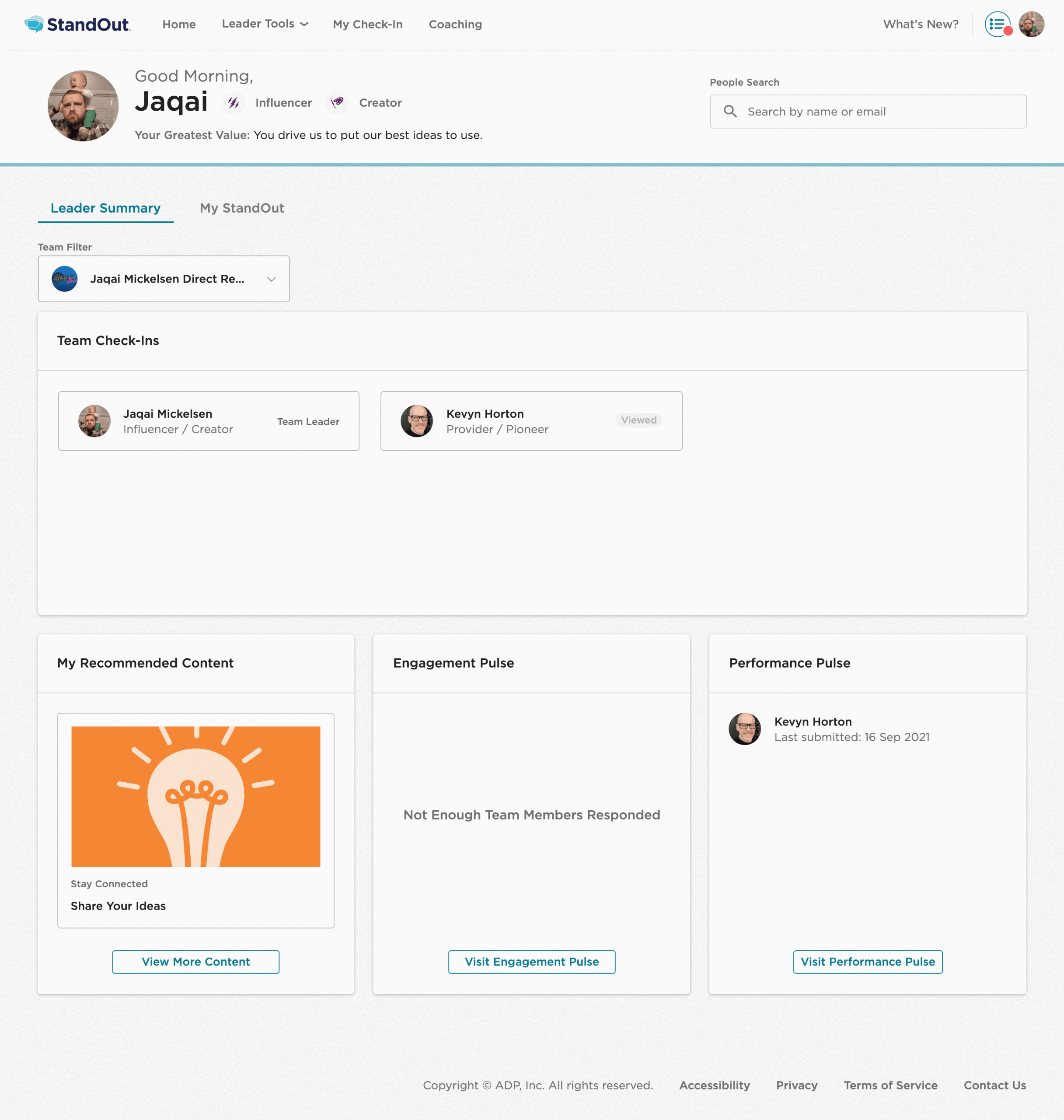
Task: Open What's New? link
Action: tap(921, 24)
